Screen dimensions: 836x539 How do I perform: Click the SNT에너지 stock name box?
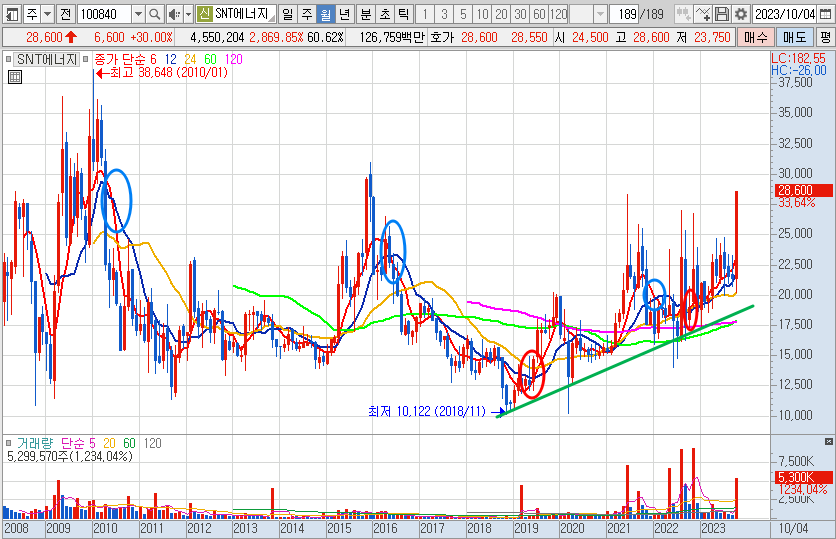point(244,14)
